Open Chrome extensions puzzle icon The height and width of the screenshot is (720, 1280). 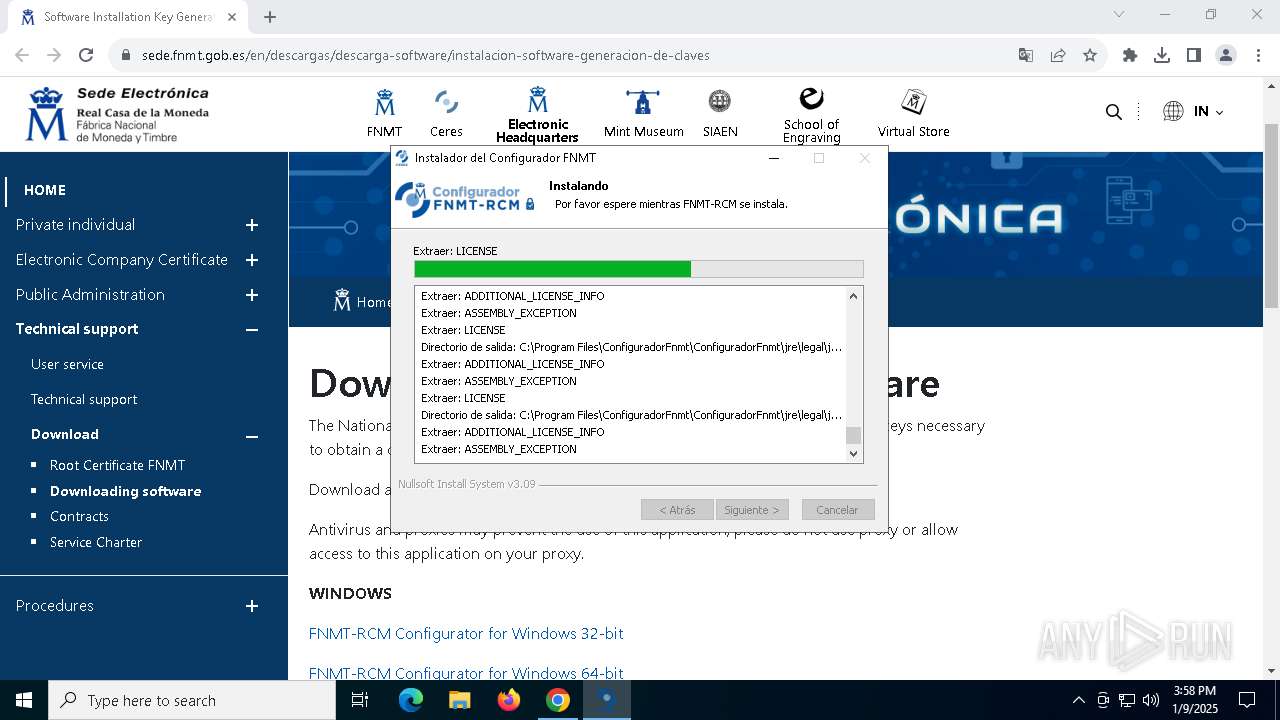click(1130, 55)
